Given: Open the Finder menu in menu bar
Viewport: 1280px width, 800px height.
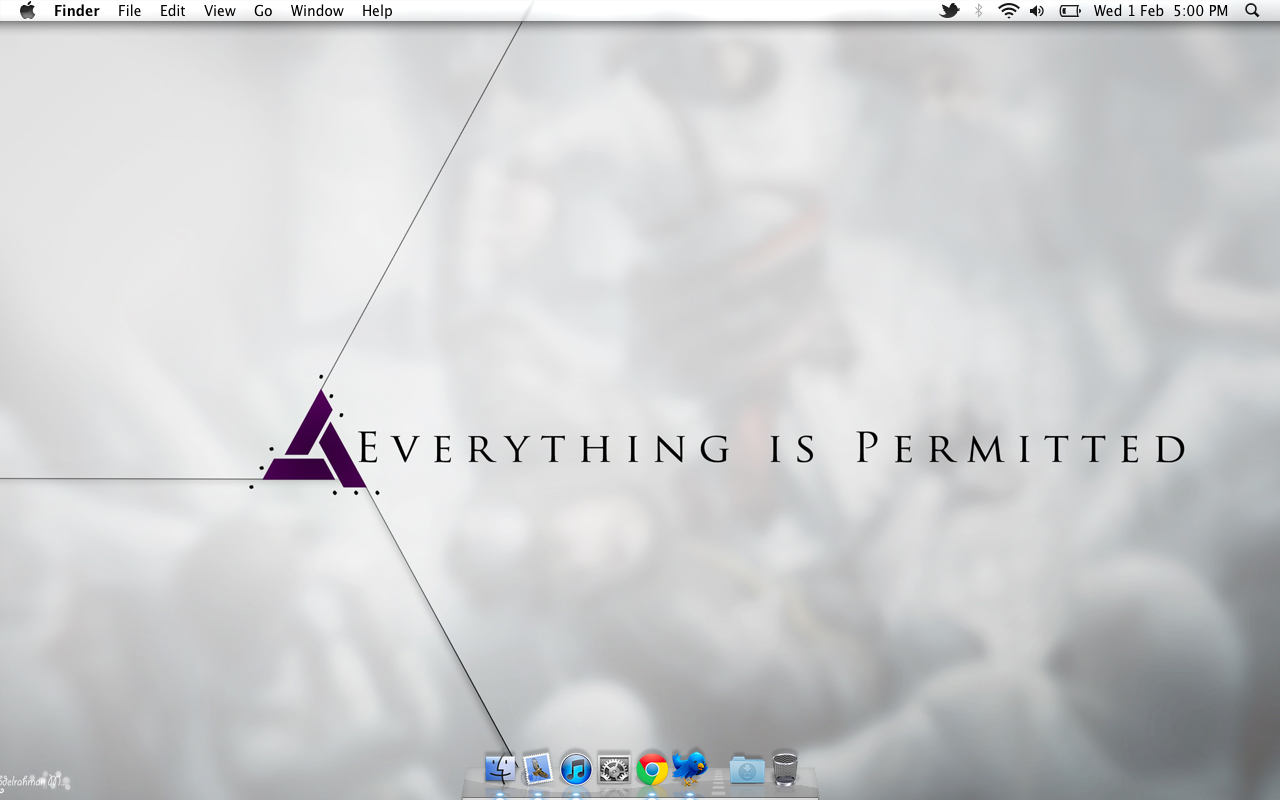Looking at the screenshot, I should point(77,11).
